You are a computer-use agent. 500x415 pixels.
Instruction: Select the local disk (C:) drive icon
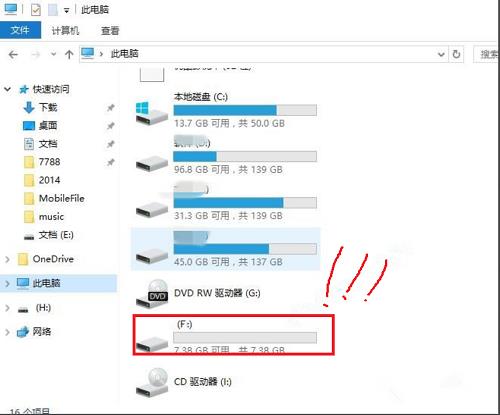pyautogui.click(x=151, y=113)
